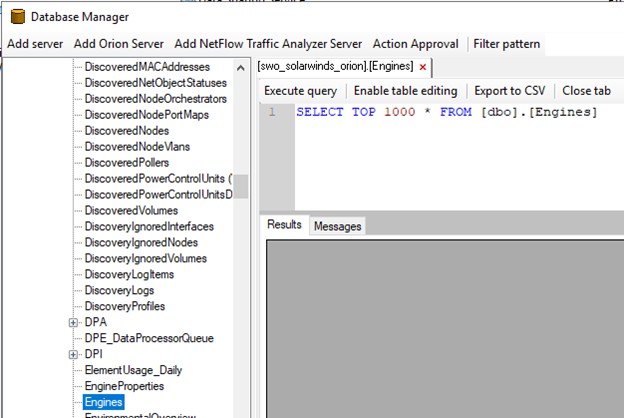This screenshot has width=624, height=418.
Task: Click the tree vertical scrollbar thumb
Action: [x=240, y=186]
